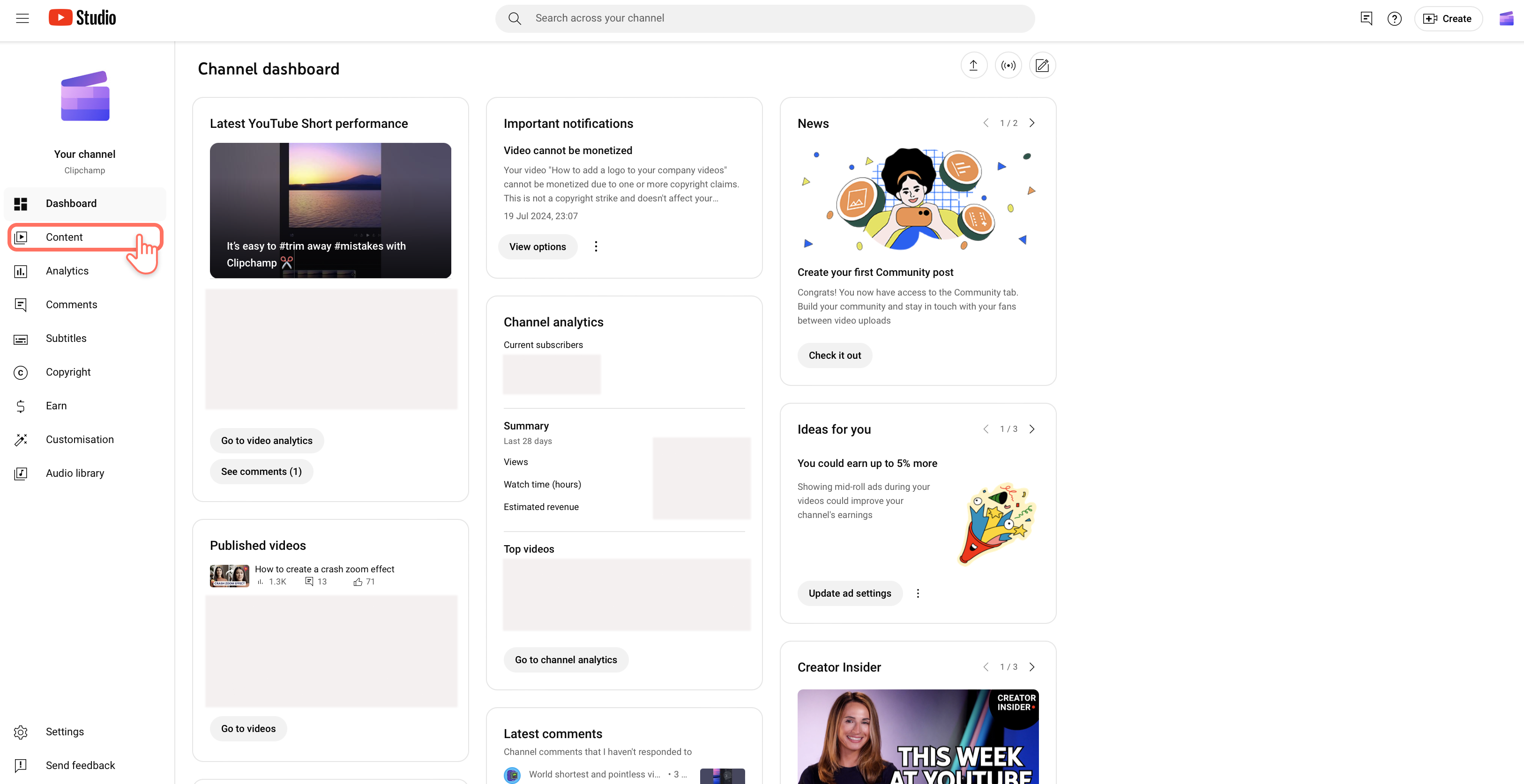Click the likes thumbs-up icon showing 71
Image resolution: width=1524 pixels, height=784 pixels.
click(x=358, y=582)
